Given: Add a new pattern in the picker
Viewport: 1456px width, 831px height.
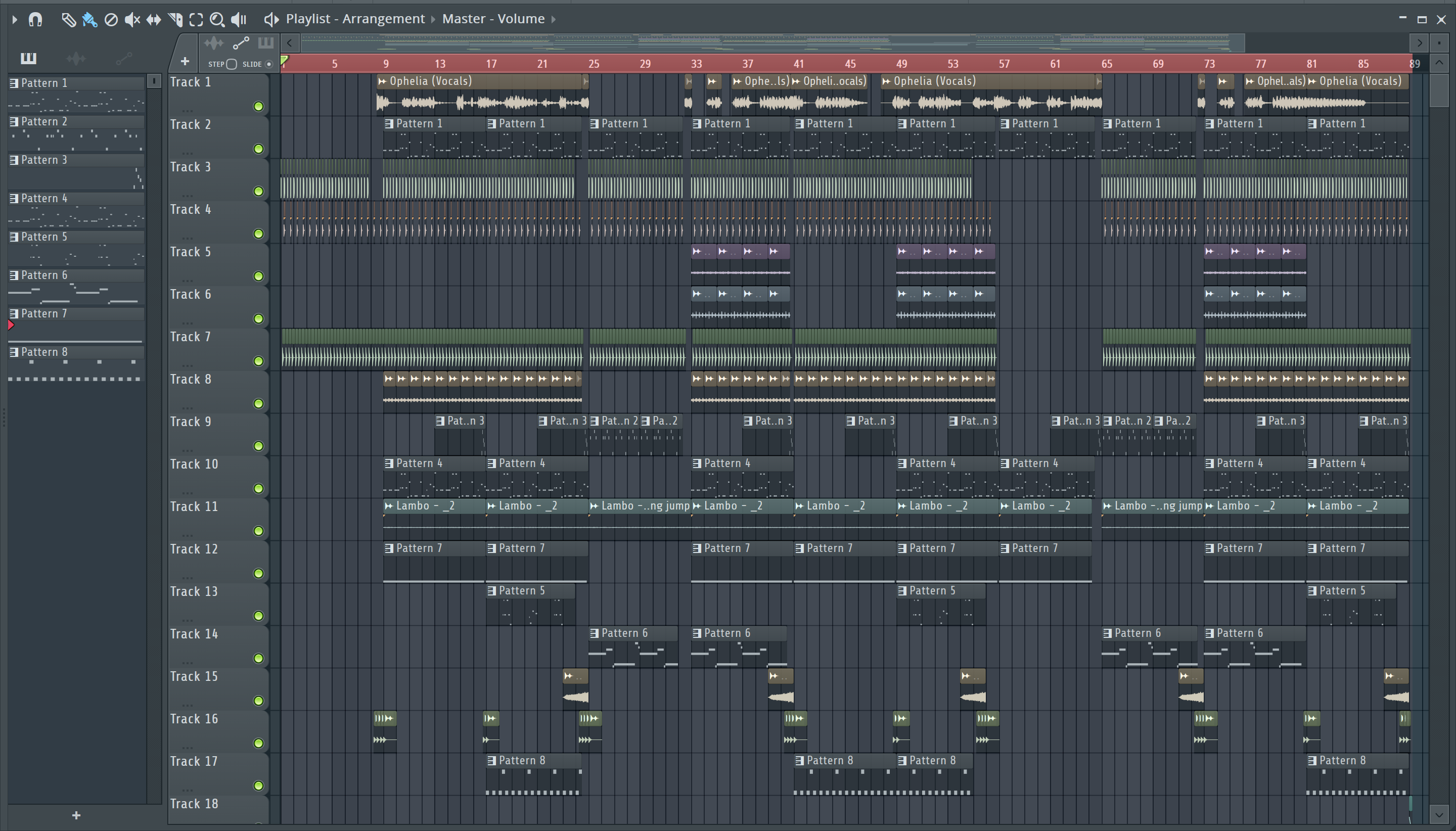Looking at the screenshot, I should (x=76, y=816).
